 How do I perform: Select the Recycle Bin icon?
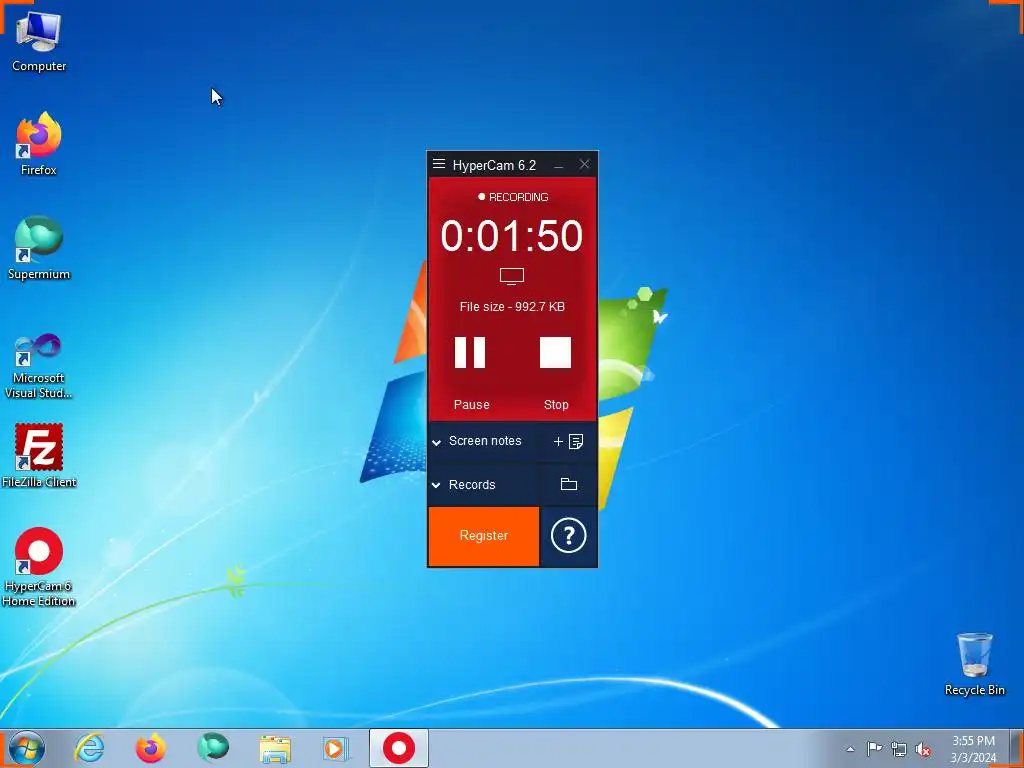pos(974,664)
